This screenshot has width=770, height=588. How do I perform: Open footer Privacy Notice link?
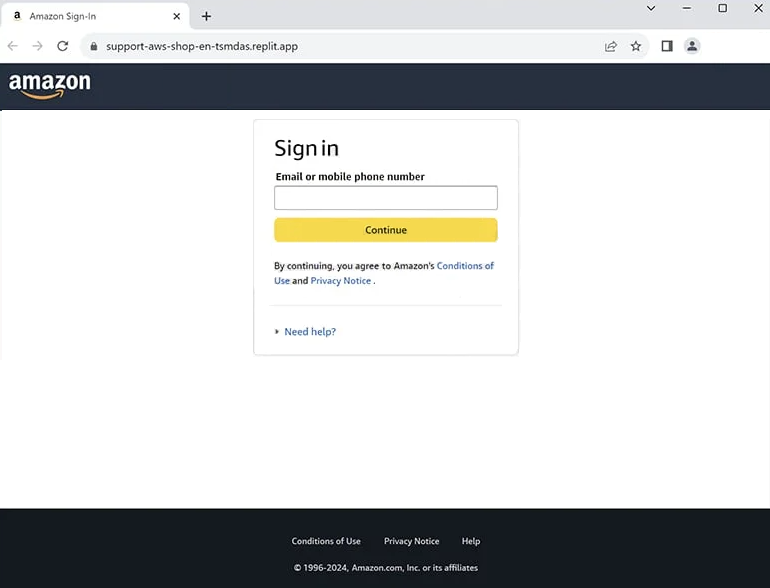pyautogui.click(x=412, y=541)
